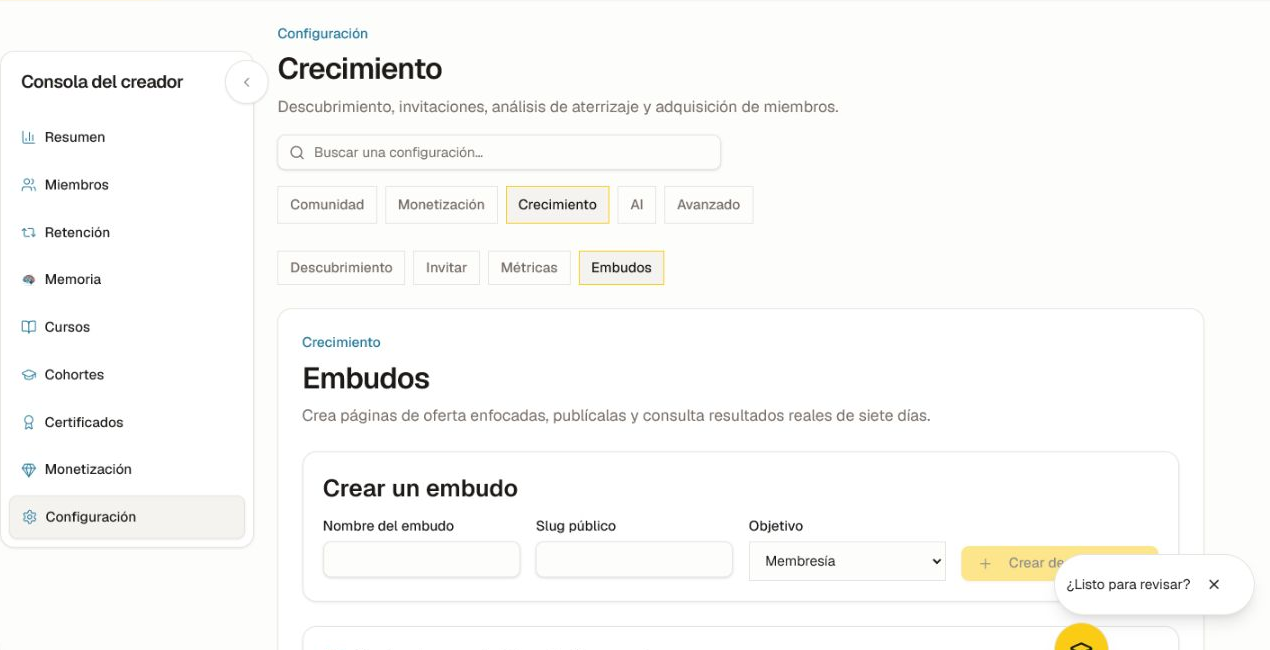Open Cursos section
The width and height of the screenshot is (1270, 650).
point(127,327)
